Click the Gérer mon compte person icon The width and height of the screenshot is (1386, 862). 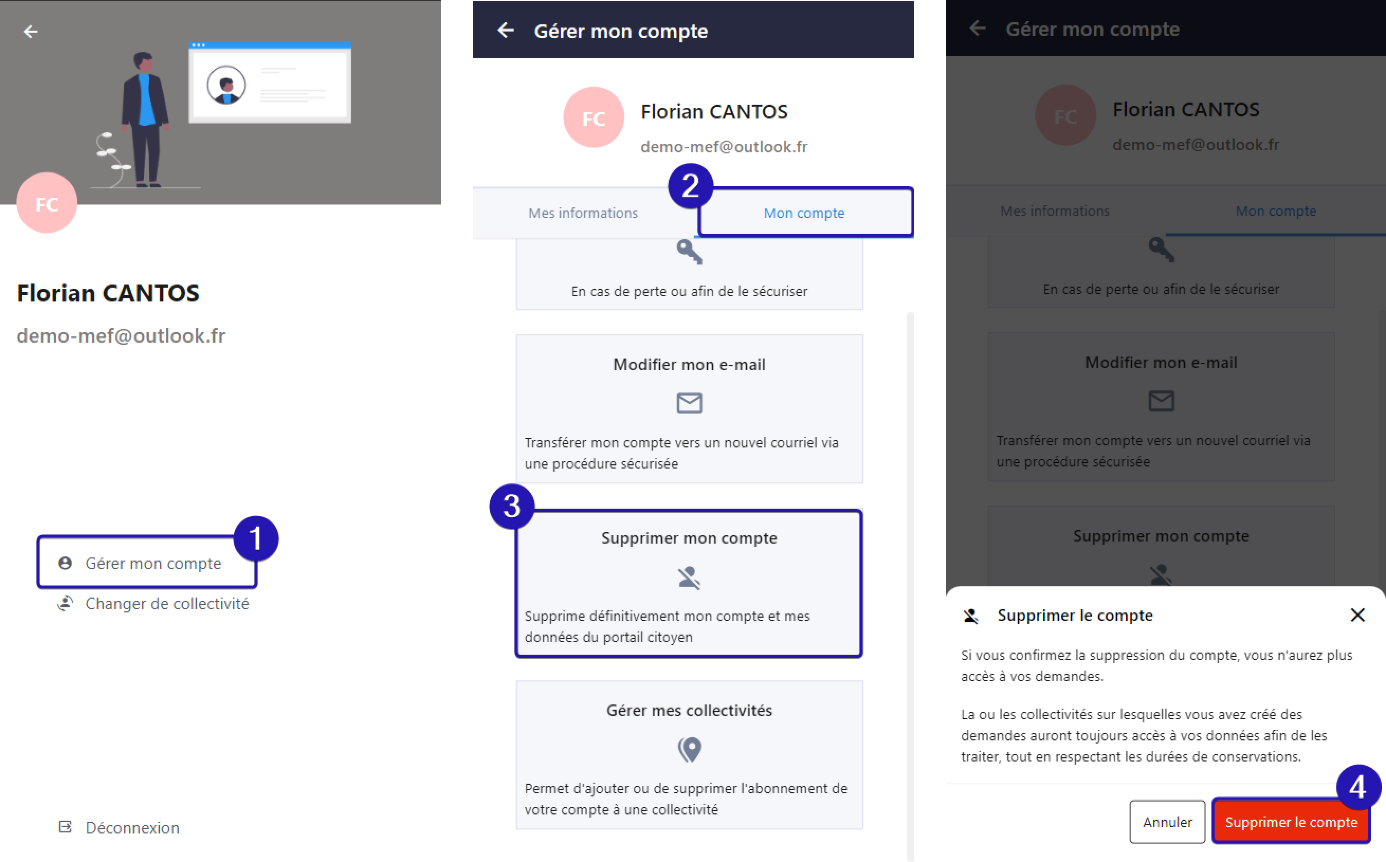(x=66, y=564)
